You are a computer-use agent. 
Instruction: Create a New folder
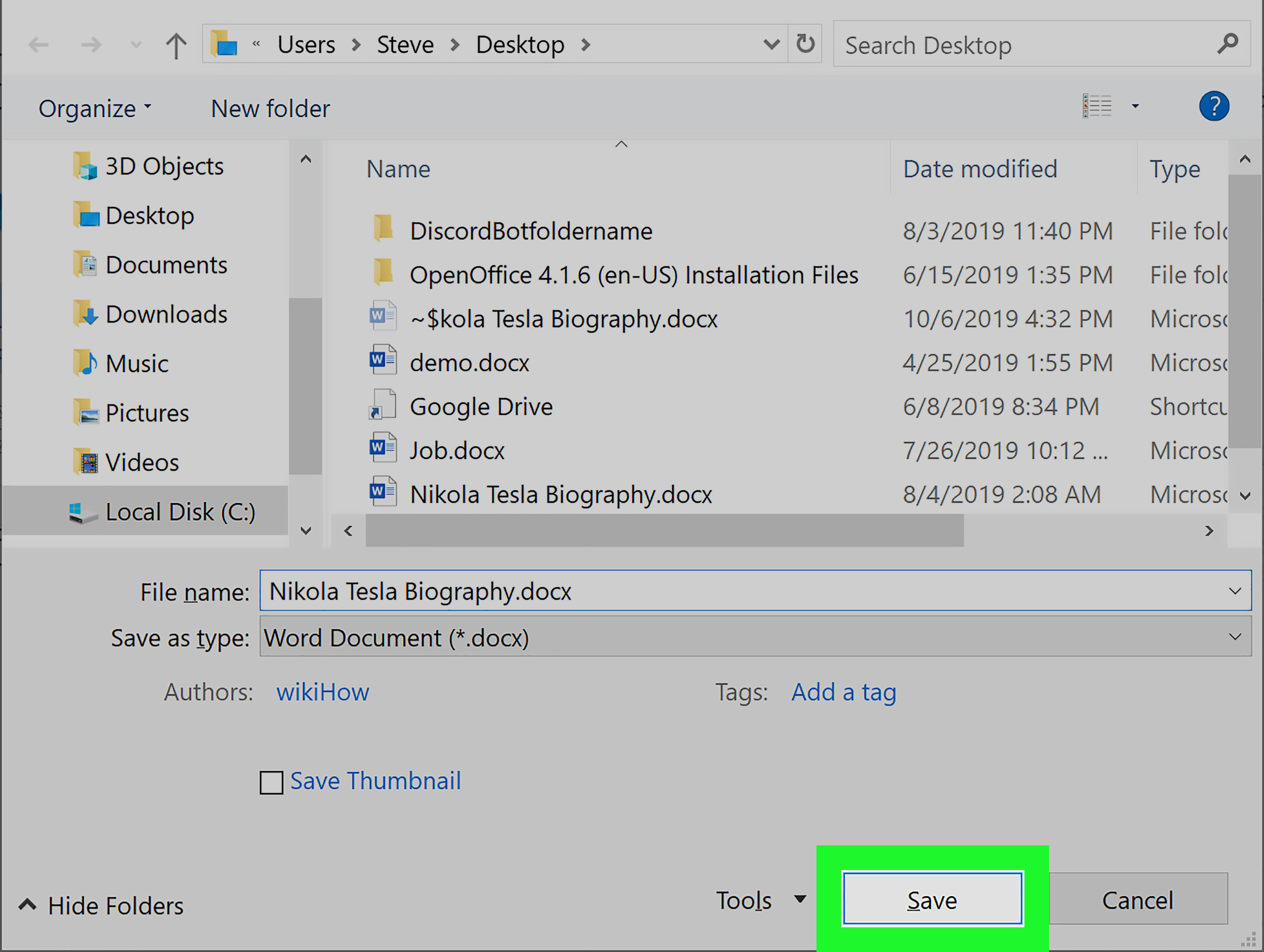click(x=270, y=109)
